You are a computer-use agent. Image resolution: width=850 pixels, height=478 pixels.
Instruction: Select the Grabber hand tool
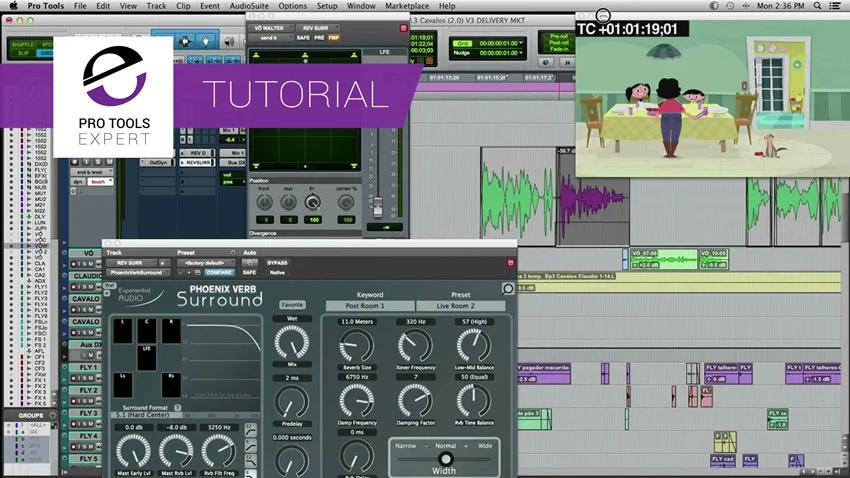point(205,41)
